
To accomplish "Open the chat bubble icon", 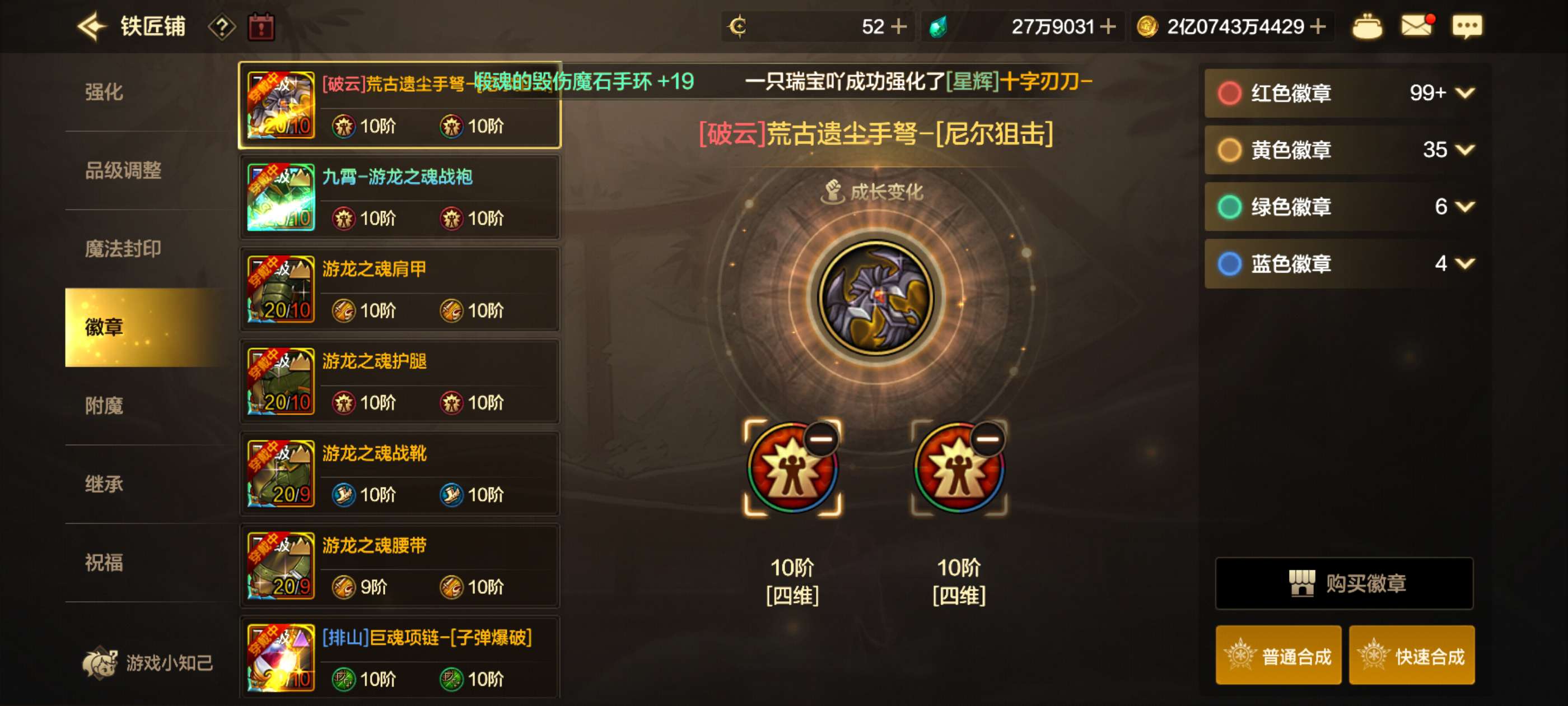I will (1467, 26).
